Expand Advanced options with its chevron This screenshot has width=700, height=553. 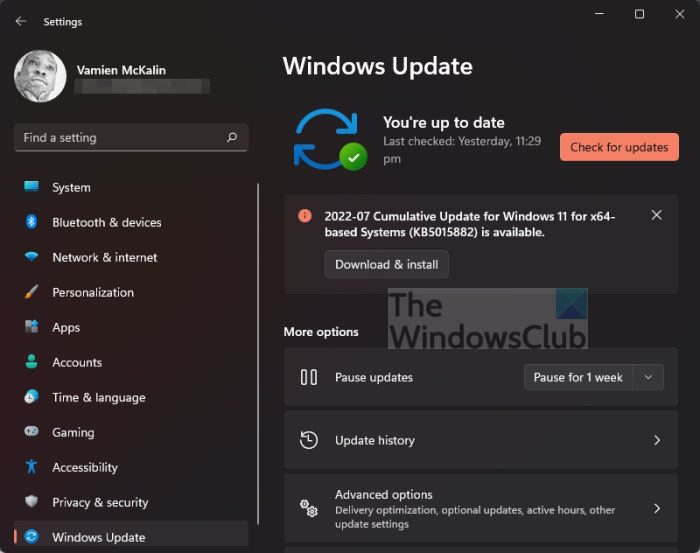tap(657, 508)
